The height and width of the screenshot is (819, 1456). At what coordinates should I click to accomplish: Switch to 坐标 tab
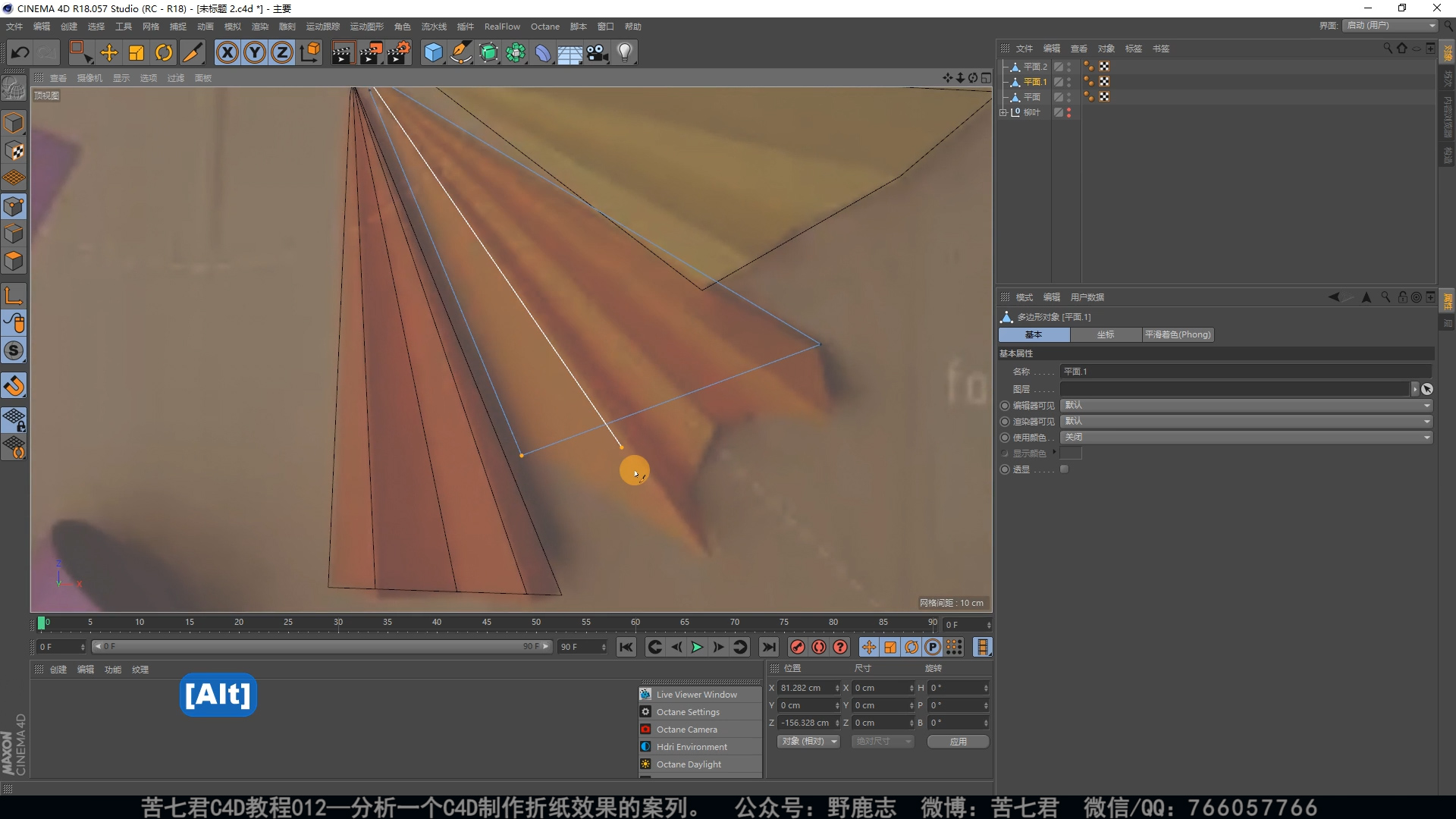coord(1106,334)
